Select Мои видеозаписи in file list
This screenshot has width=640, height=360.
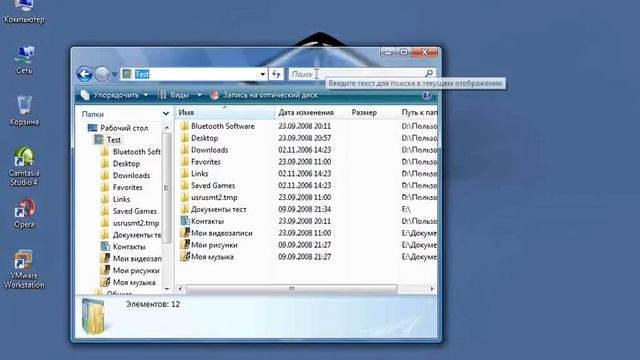tap(217, 233)
